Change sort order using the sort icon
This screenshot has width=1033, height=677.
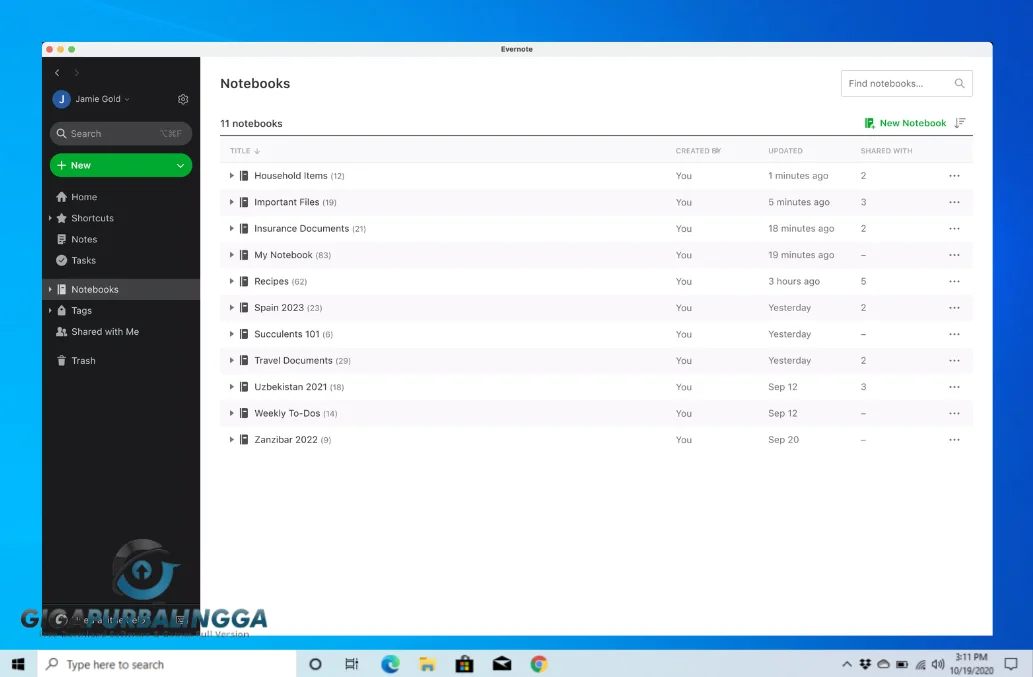[x=959, y=122]
